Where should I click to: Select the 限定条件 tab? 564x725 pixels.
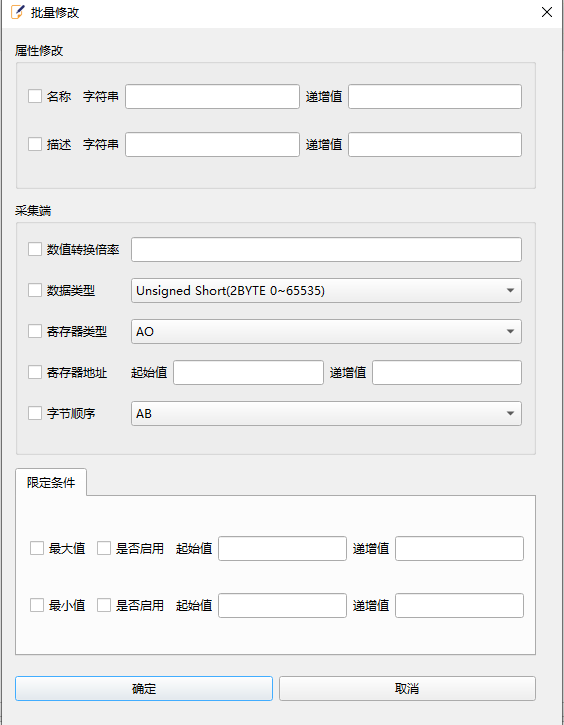pyautogui.click(x=51, y=482)
